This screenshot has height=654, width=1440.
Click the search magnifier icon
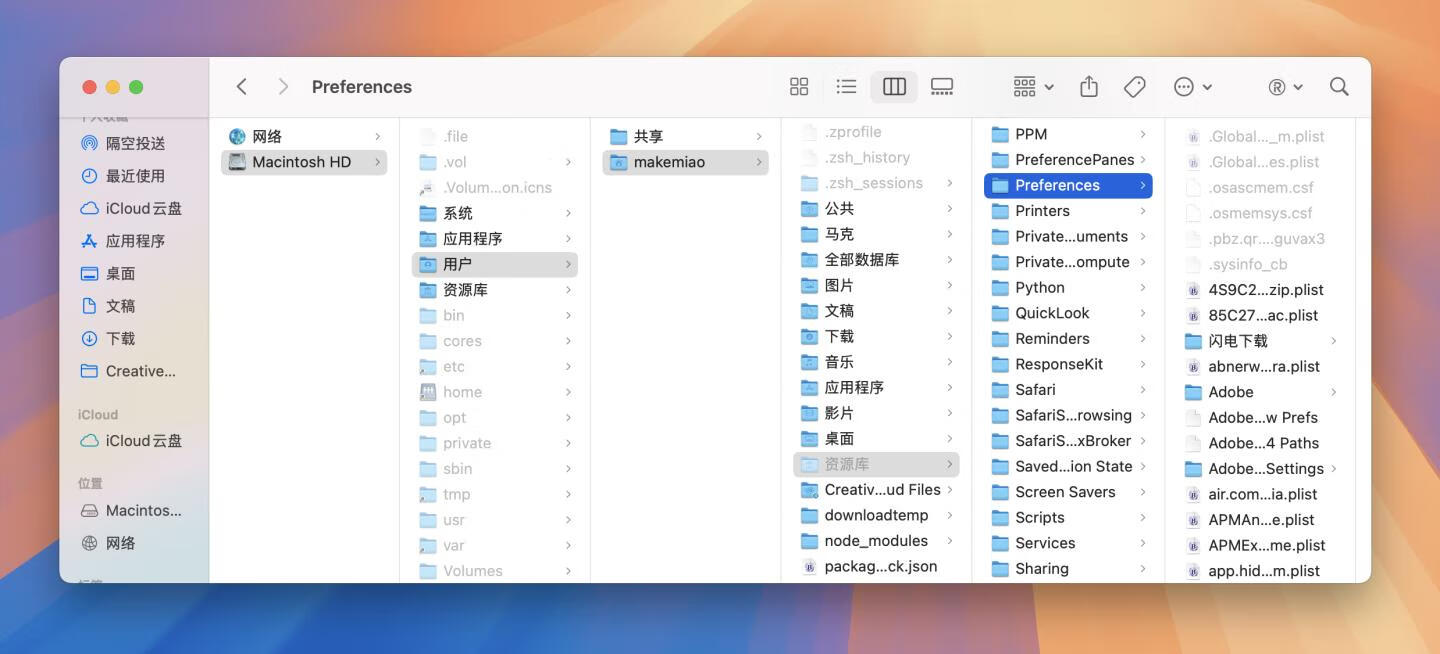(1338, 87)
